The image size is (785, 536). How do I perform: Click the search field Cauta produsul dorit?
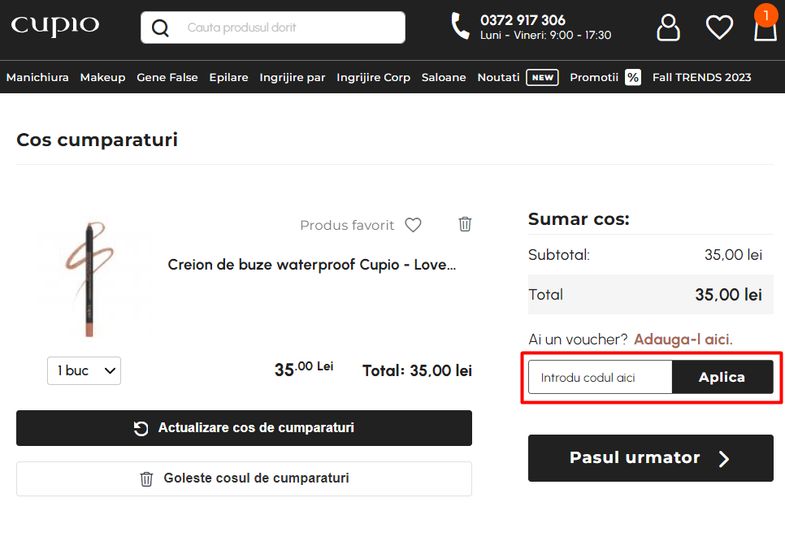273,28
